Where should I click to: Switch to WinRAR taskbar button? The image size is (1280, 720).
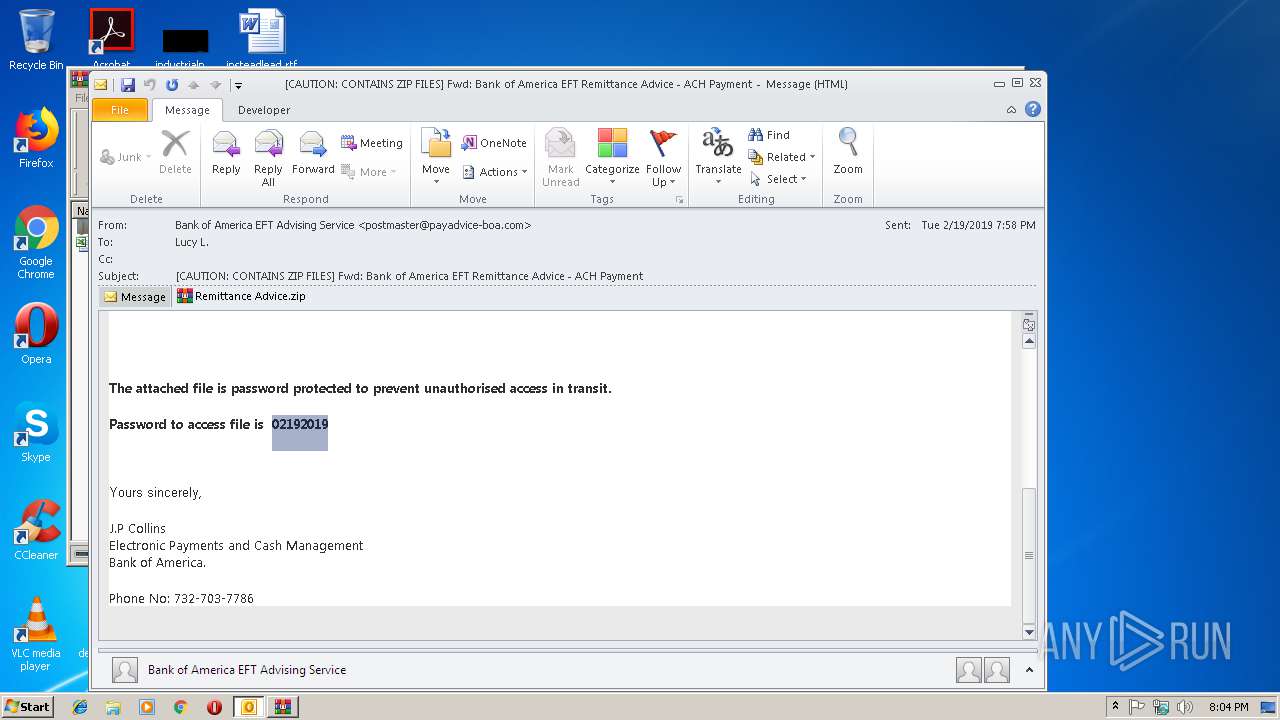(282, 707)
